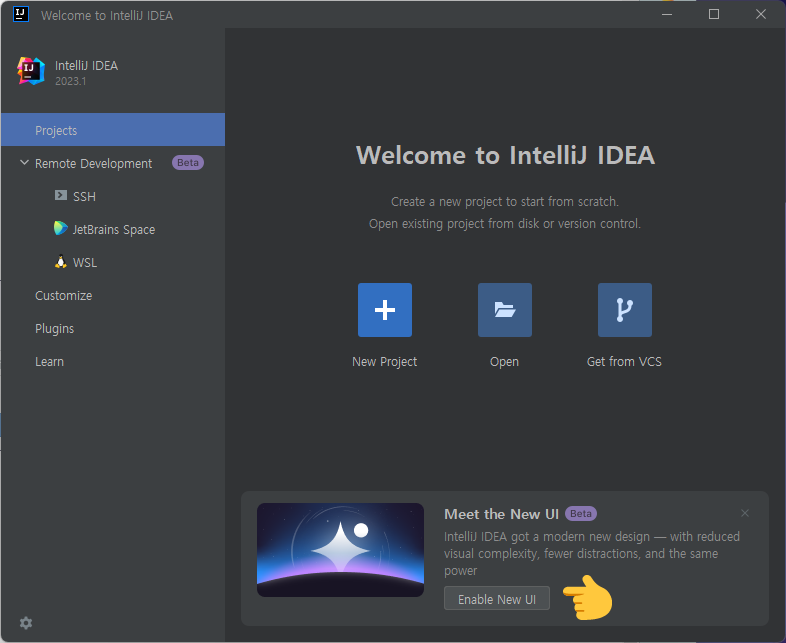
Task: Click the New Project plus icon
Action: pos(384,310)
